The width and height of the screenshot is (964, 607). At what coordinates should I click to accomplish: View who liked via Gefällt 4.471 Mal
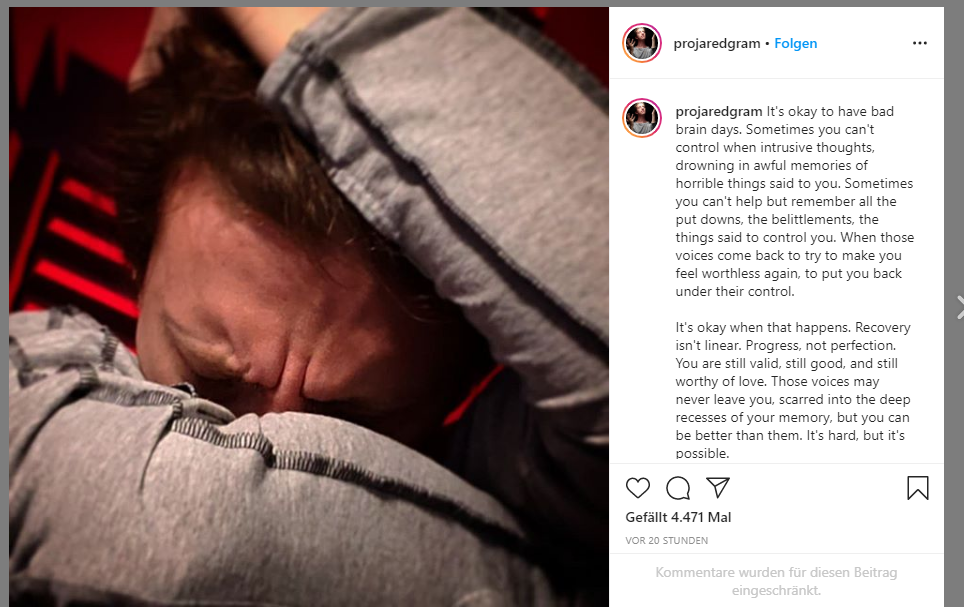[x=678, y=517]
